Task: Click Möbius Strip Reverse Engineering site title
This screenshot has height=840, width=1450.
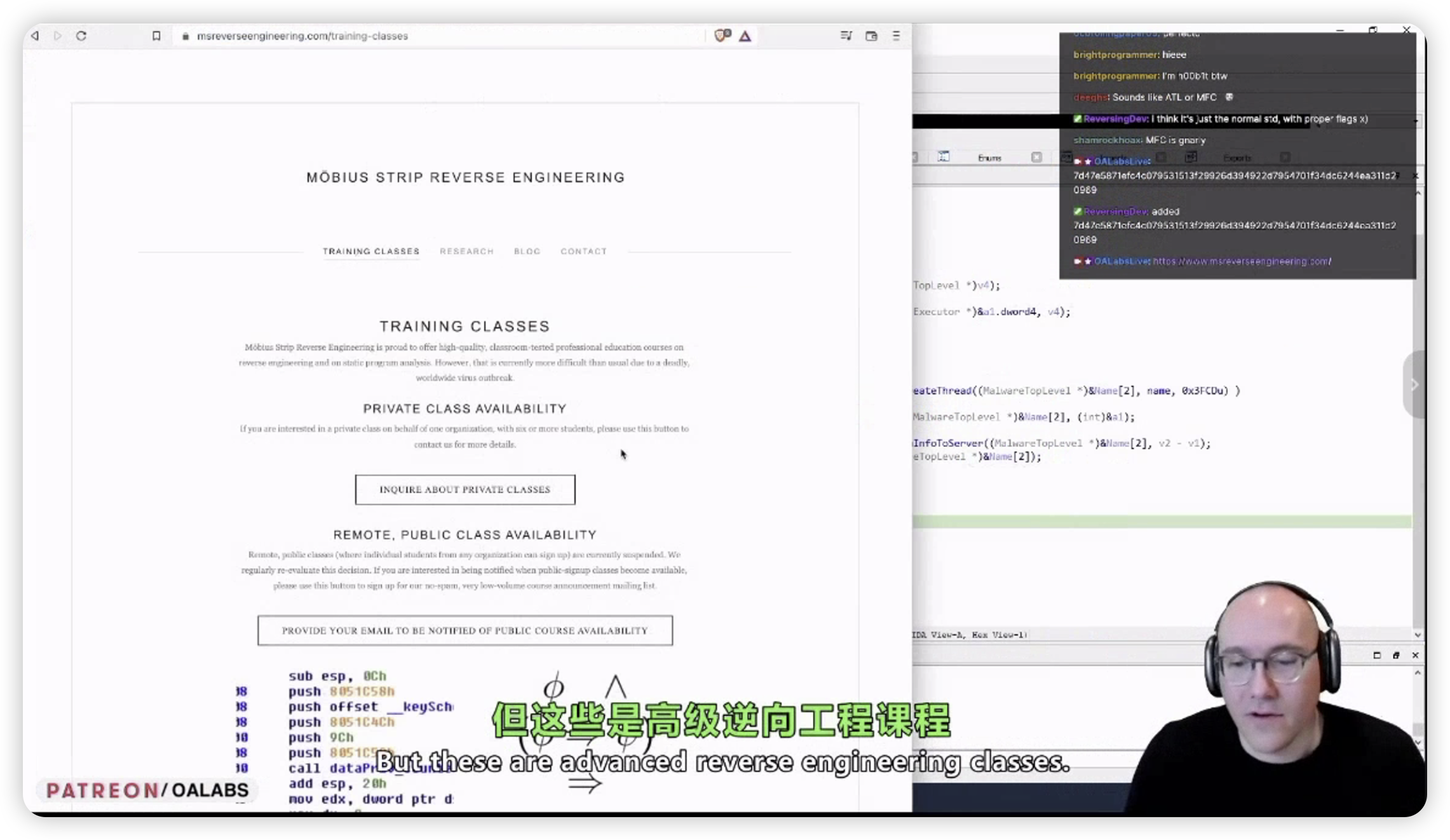Action: click(x=466, y=177)
